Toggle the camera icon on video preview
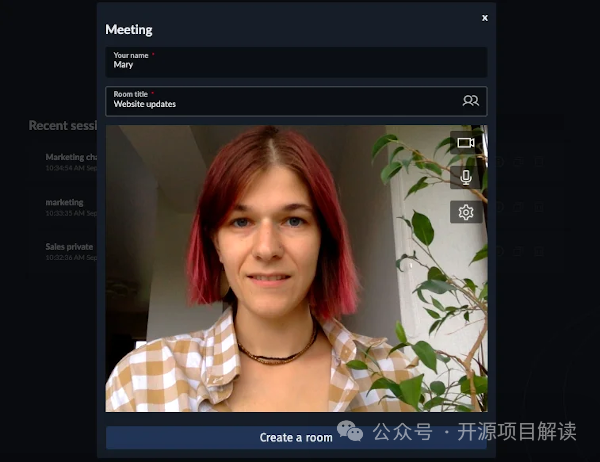 point(465,143)
